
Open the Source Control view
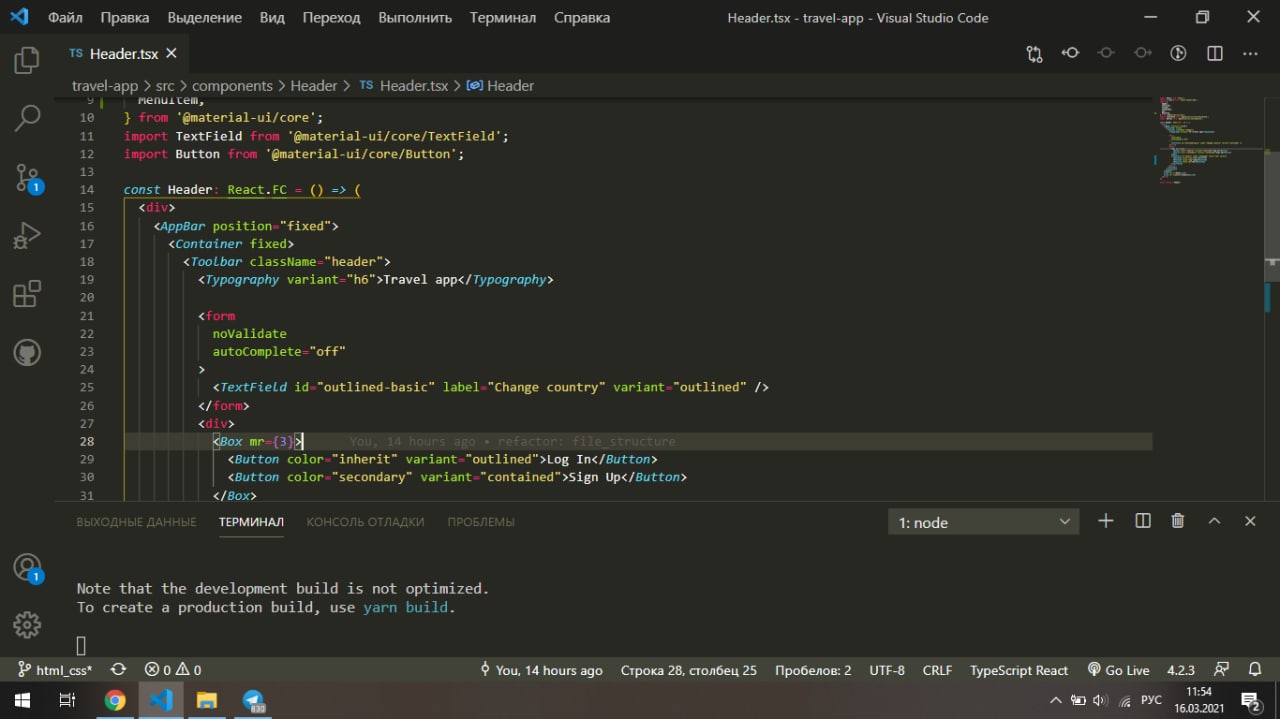click(x=27, y=178)
